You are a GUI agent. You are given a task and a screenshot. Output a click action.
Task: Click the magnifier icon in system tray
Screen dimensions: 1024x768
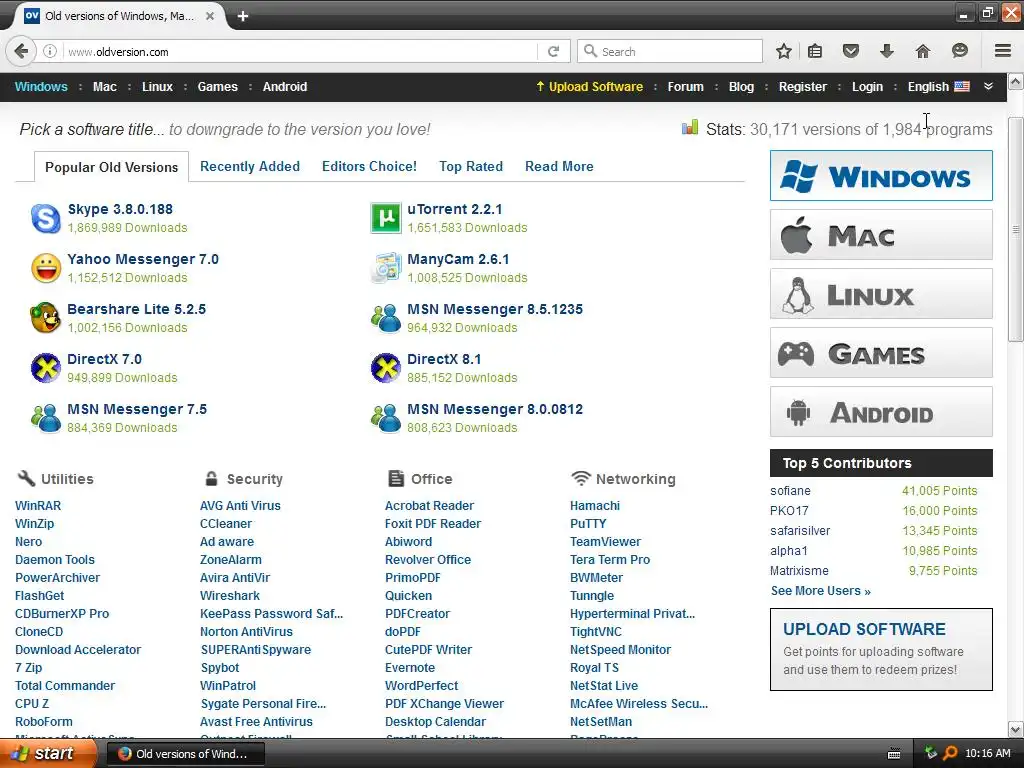tap(951, 753)
